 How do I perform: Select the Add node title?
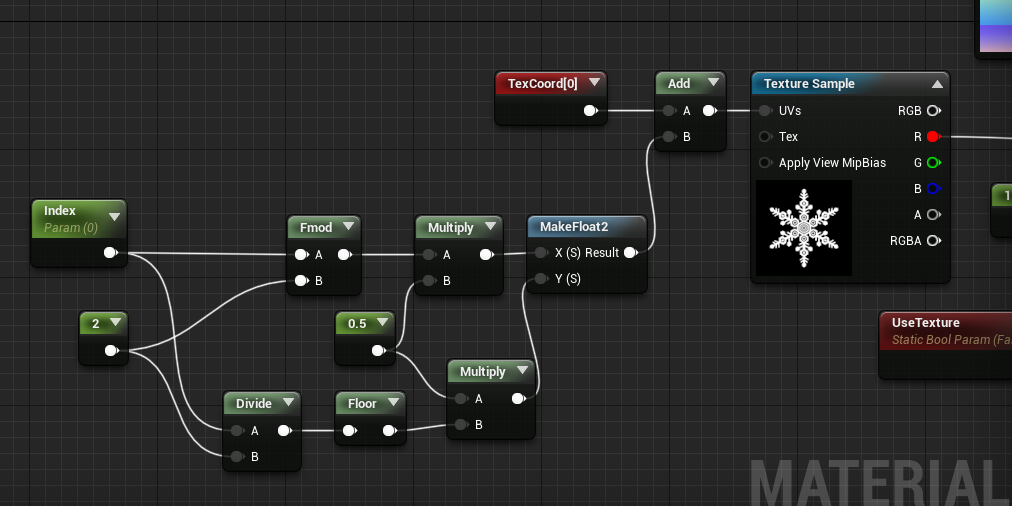click(679, 83)
